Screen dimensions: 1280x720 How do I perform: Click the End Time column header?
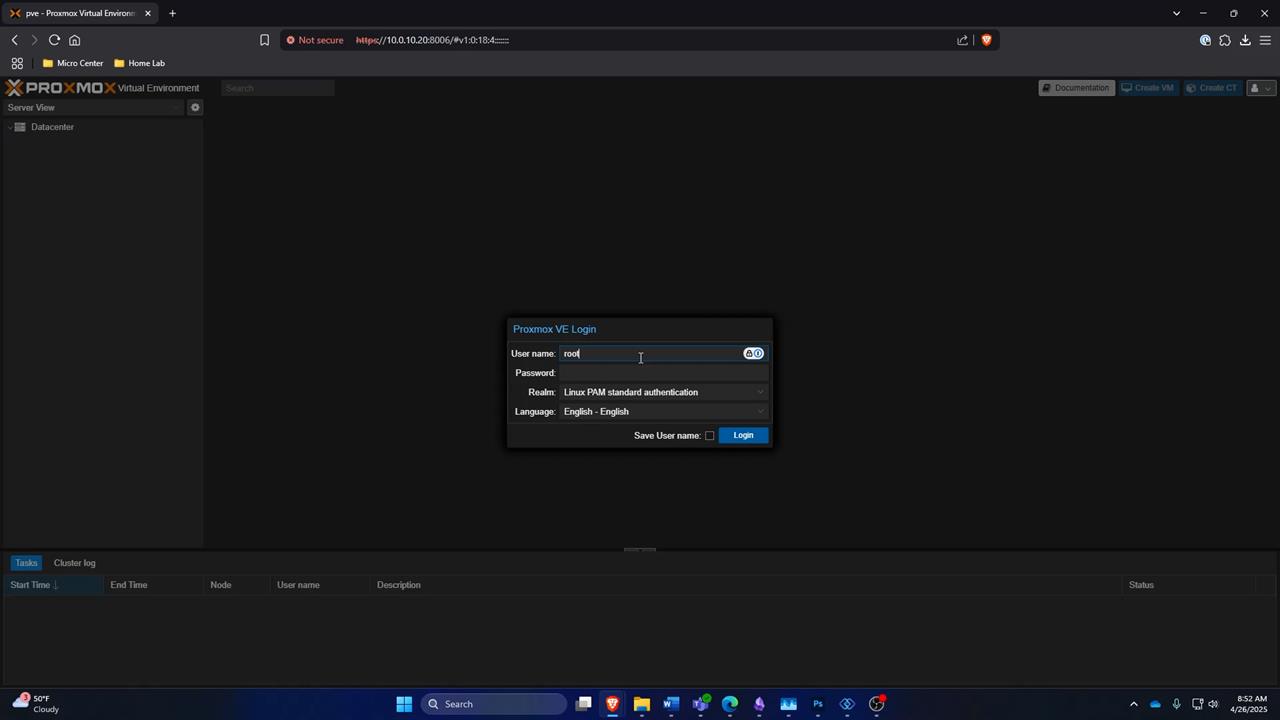(153, 585)
